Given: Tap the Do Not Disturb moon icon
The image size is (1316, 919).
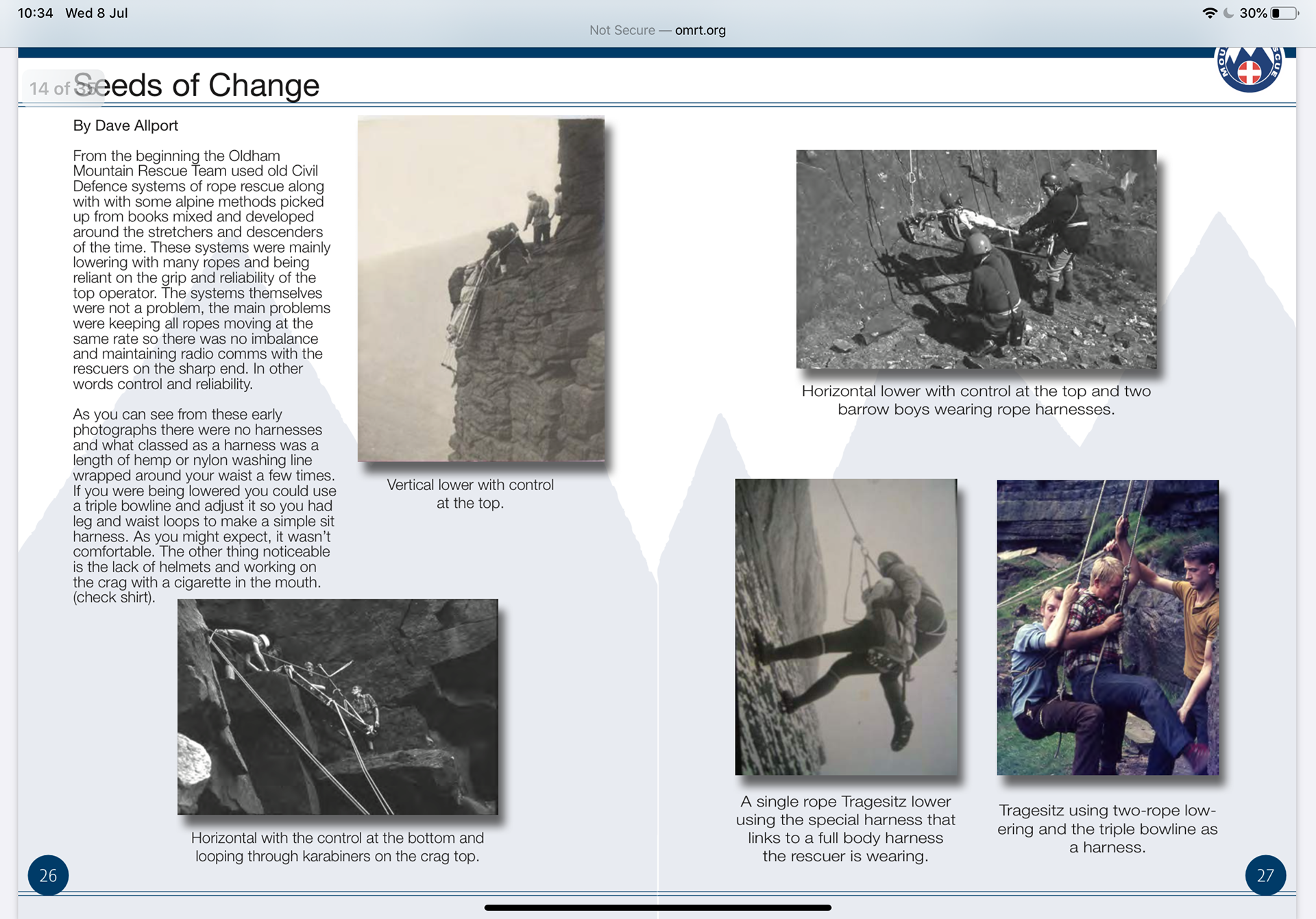Looking at the screenshot, I should 1228,13.
